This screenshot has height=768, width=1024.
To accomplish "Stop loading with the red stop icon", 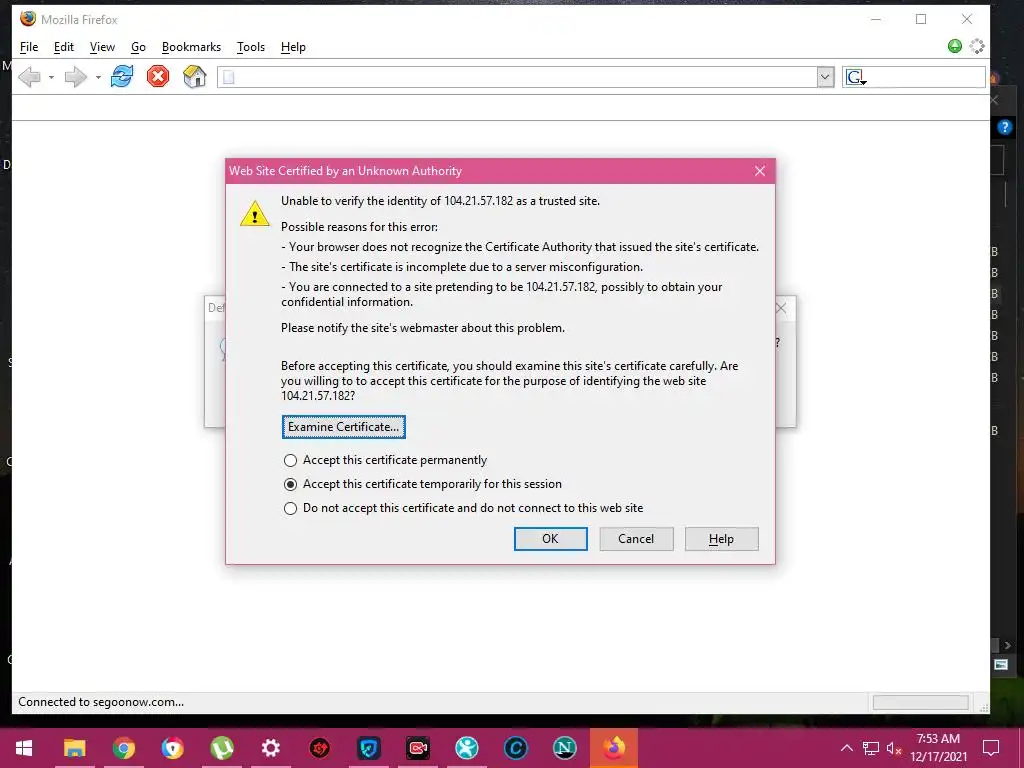I will click(158, 76).
